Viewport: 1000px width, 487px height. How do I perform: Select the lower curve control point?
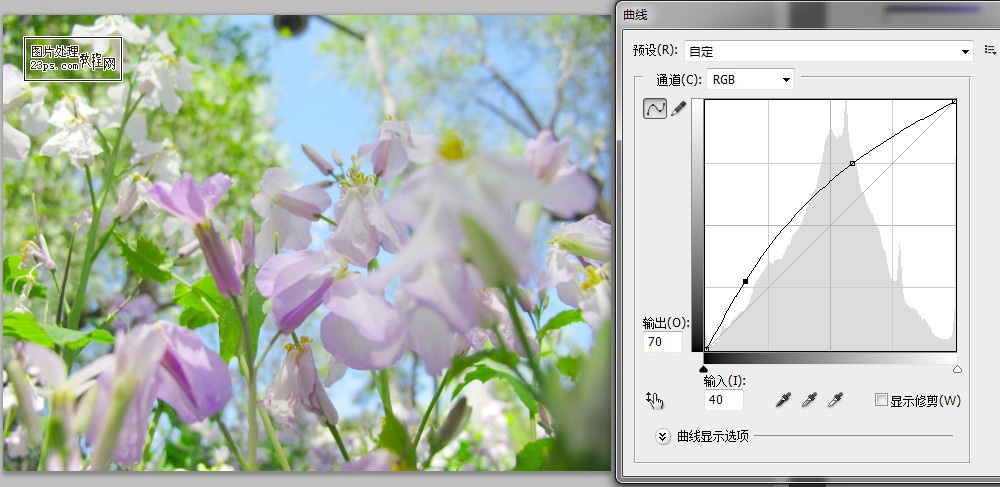click(x=745, y=282)
